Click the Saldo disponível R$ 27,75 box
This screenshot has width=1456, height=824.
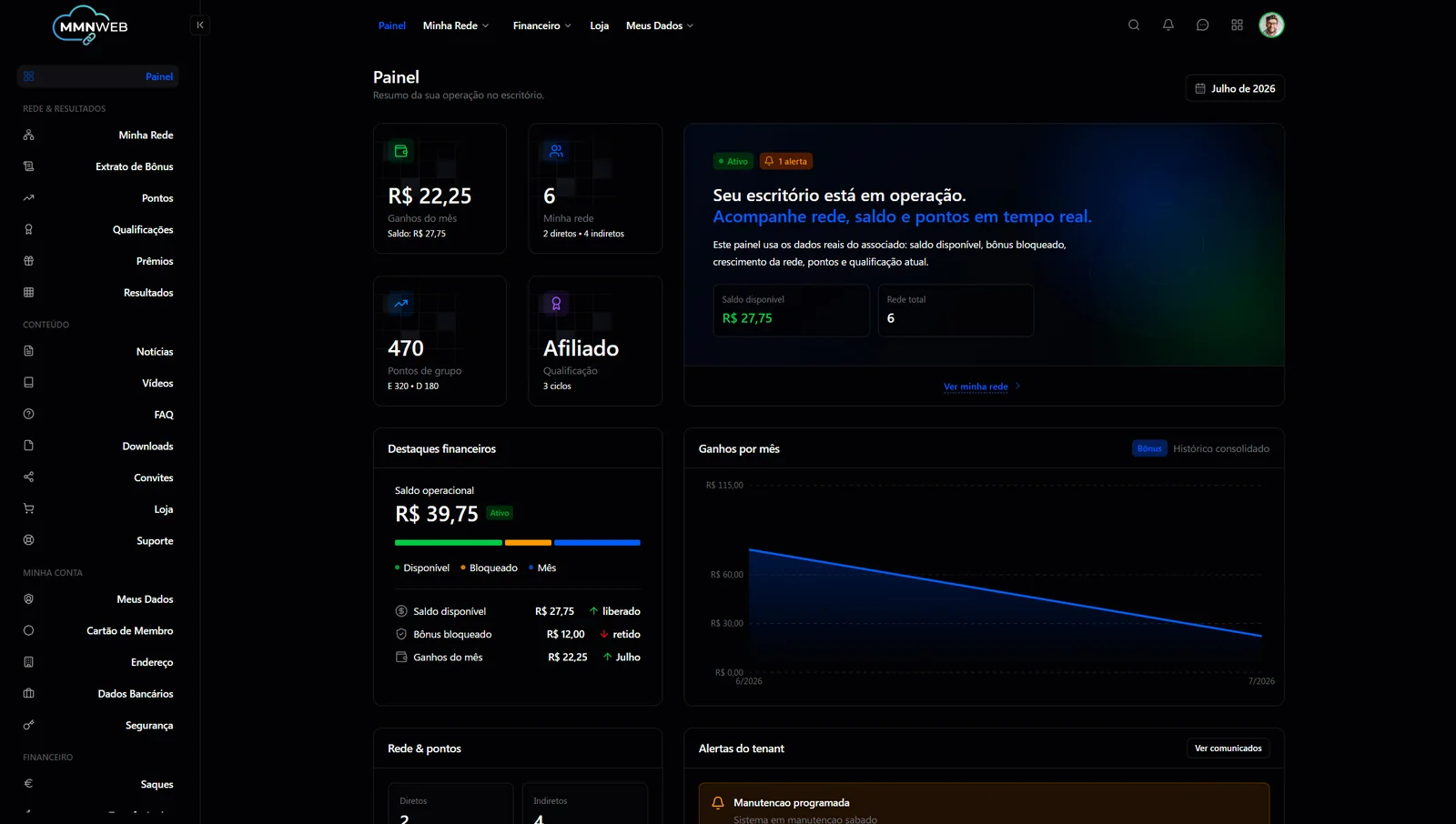tap(791, 310)
